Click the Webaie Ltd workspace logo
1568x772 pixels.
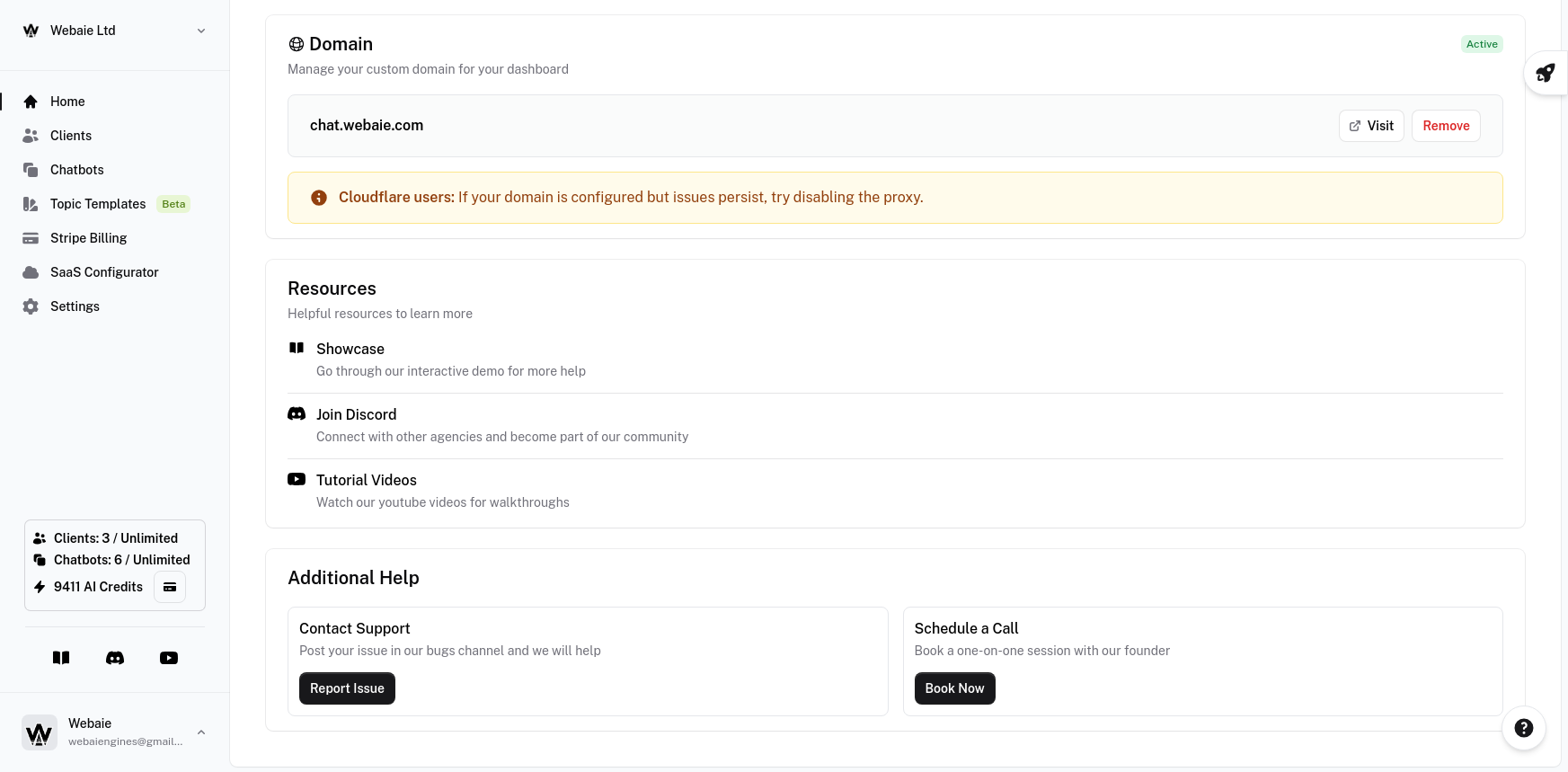31,31
